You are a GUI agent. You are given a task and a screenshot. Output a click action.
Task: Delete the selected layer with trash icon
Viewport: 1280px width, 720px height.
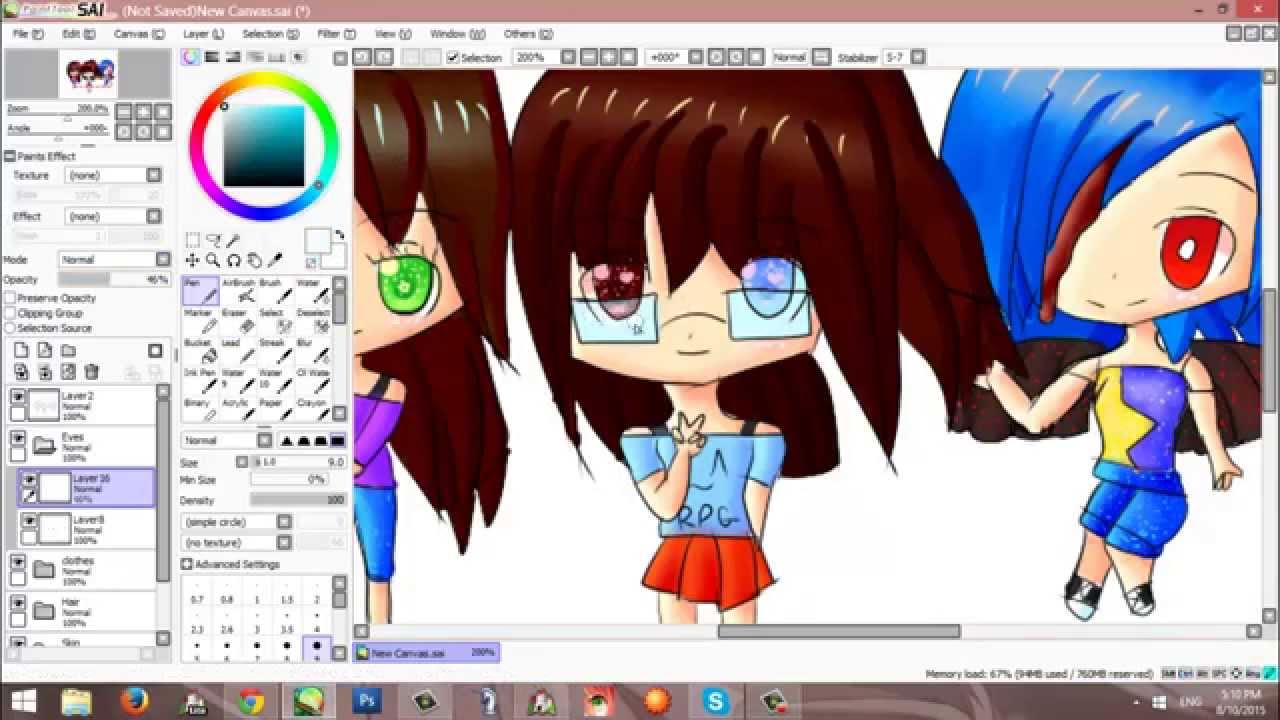(x=92, y=372)
